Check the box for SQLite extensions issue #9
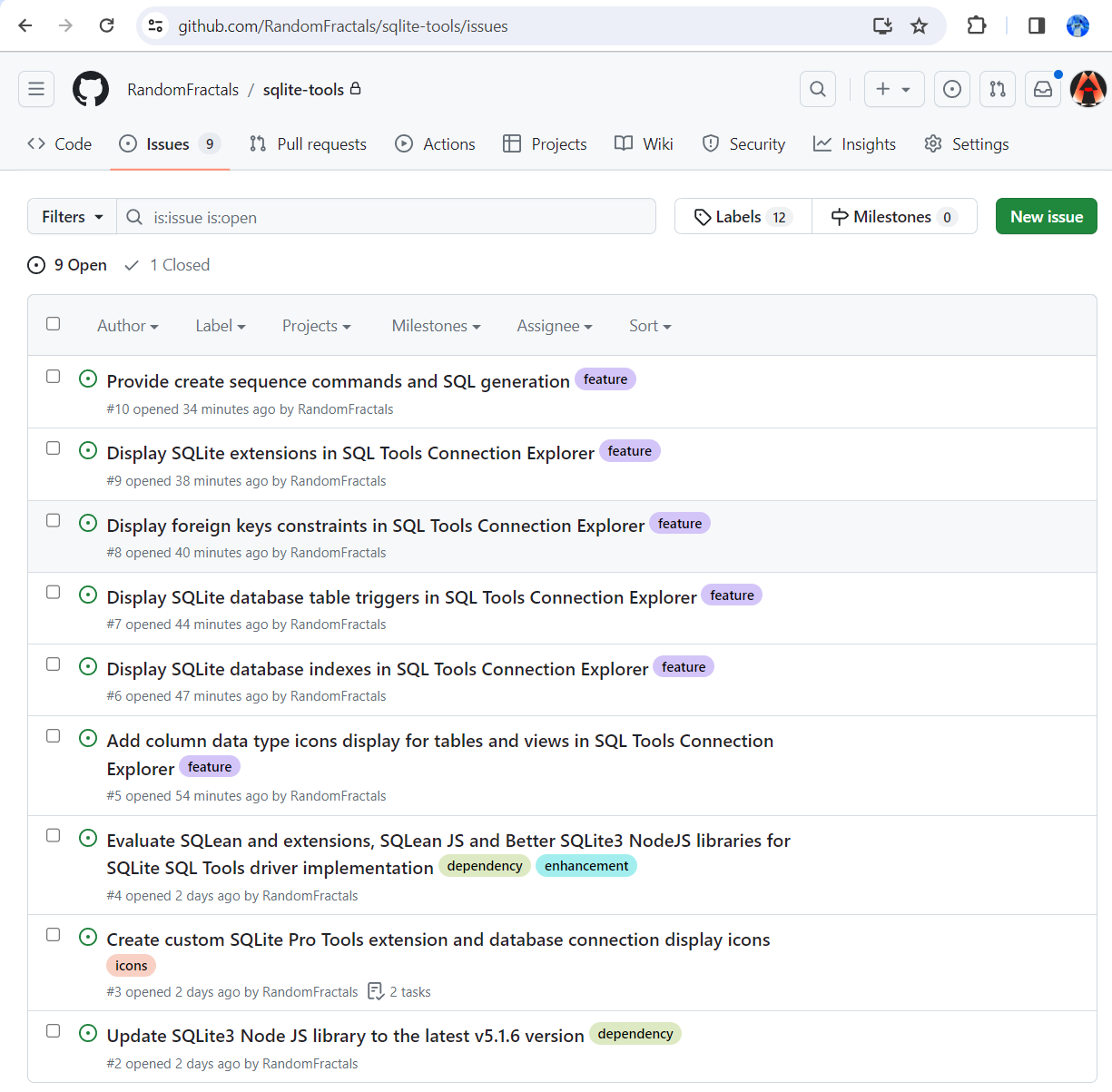Screen dimensions: 1112x1092 [x=54, y=448]
